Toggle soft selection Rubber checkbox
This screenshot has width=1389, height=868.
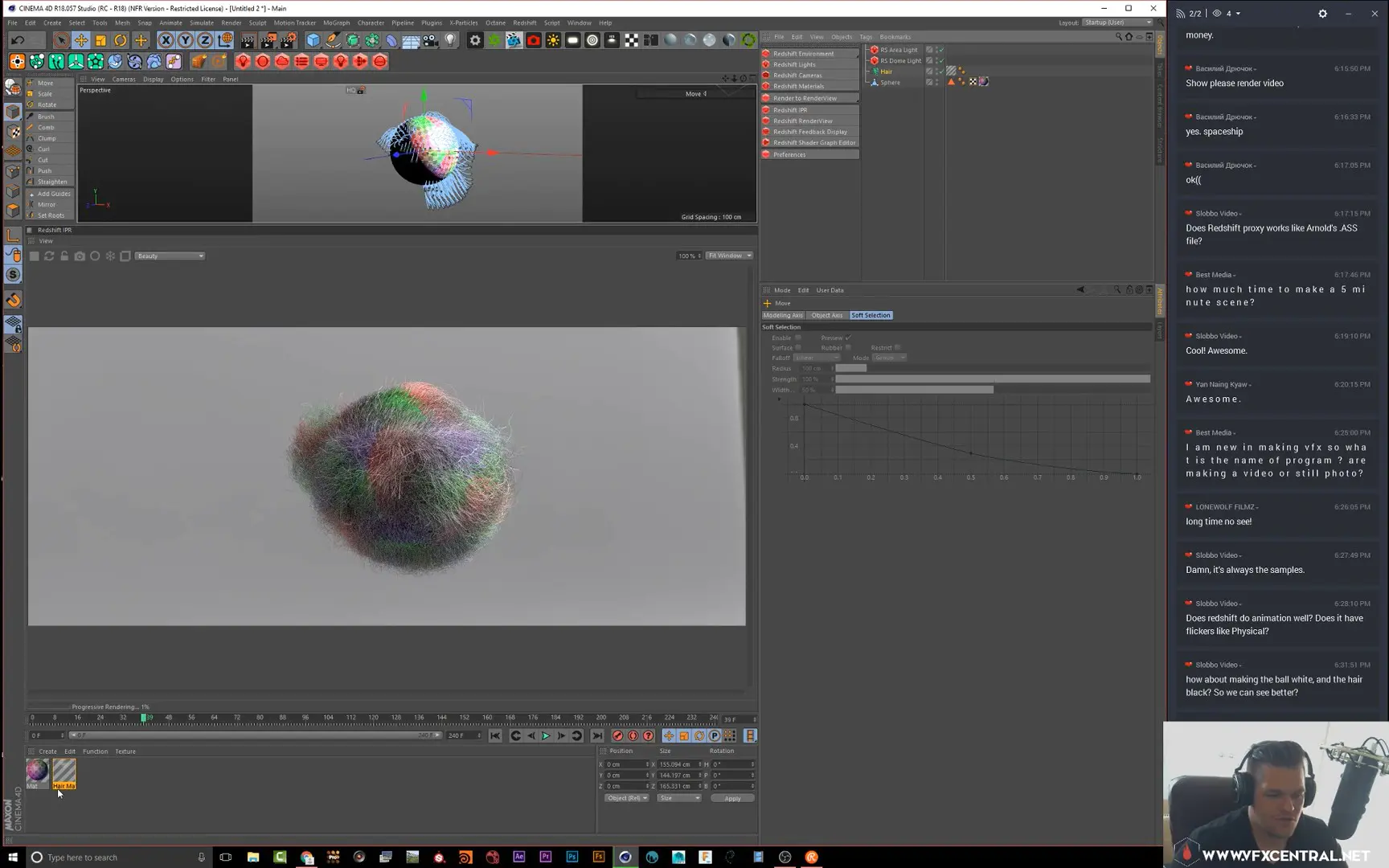click(x=848, y=347)
